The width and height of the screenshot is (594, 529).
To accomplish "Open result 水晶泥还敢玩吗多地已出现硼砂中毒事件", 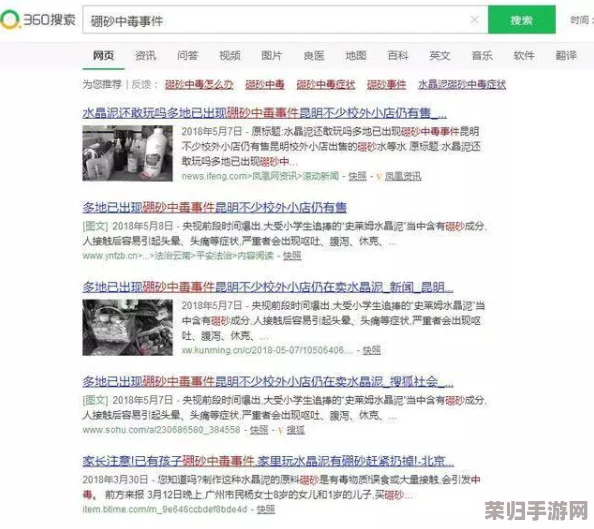I will tap(264, 113).
